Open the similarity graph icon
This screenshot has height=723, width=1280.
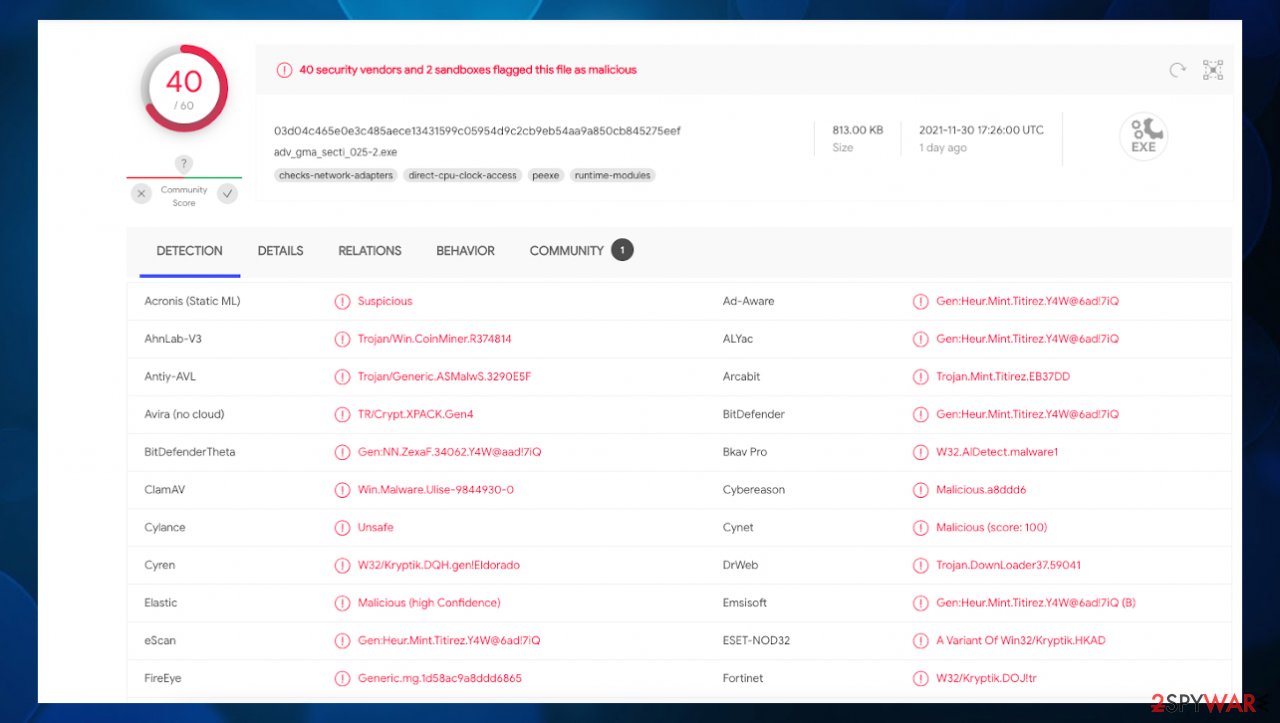1213,70
